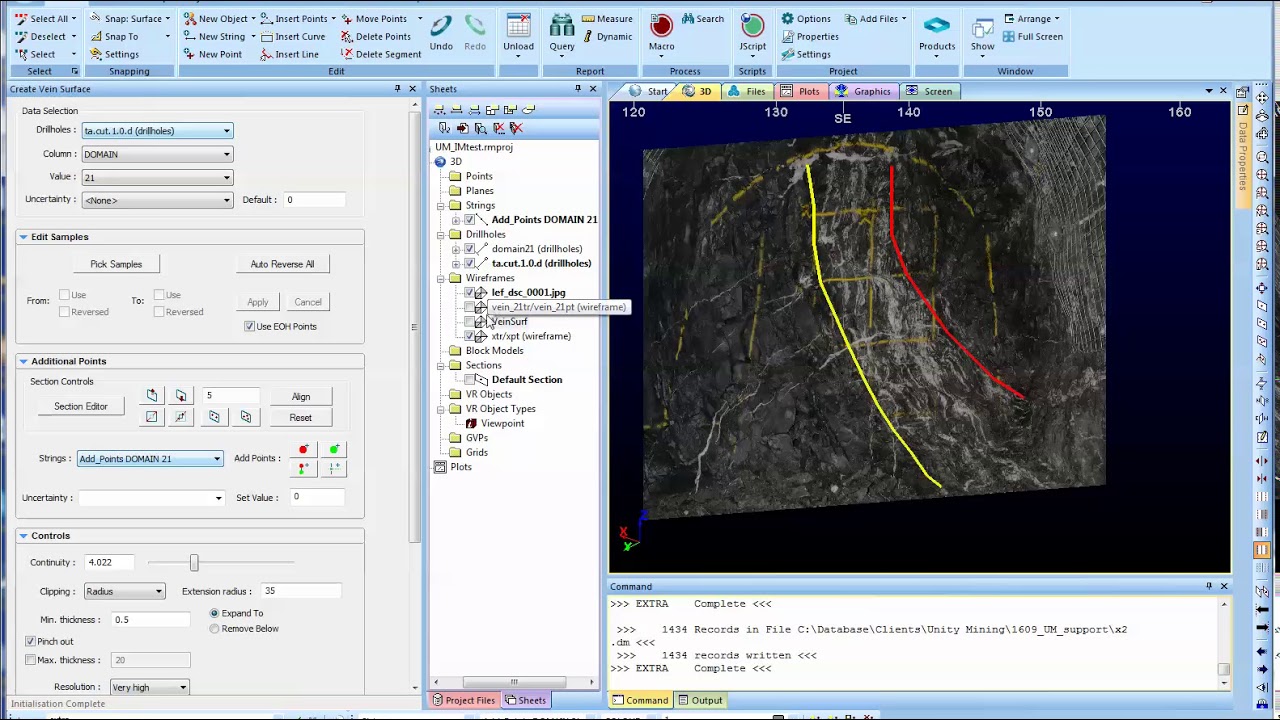Click the section step-back icon with red arrow
Screen dimensions: 1280x720
coord(181,396)
